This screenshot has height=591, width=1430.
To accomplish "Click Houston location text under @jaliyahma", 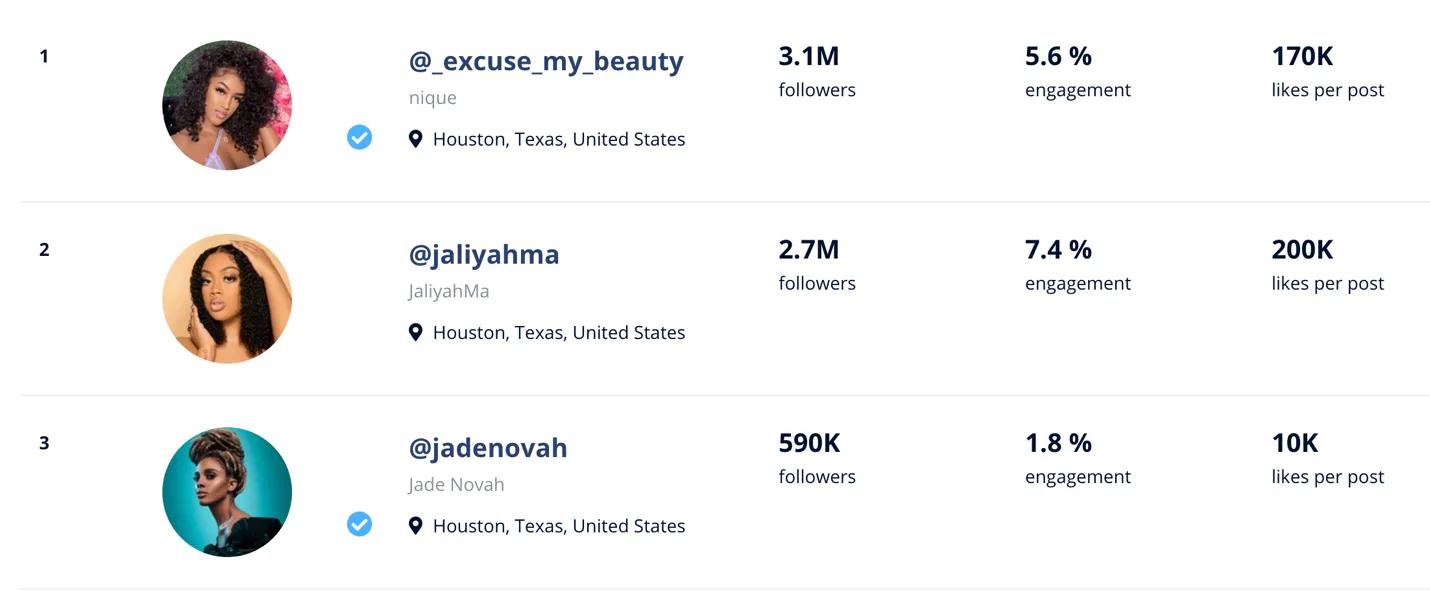I will 559,332.
